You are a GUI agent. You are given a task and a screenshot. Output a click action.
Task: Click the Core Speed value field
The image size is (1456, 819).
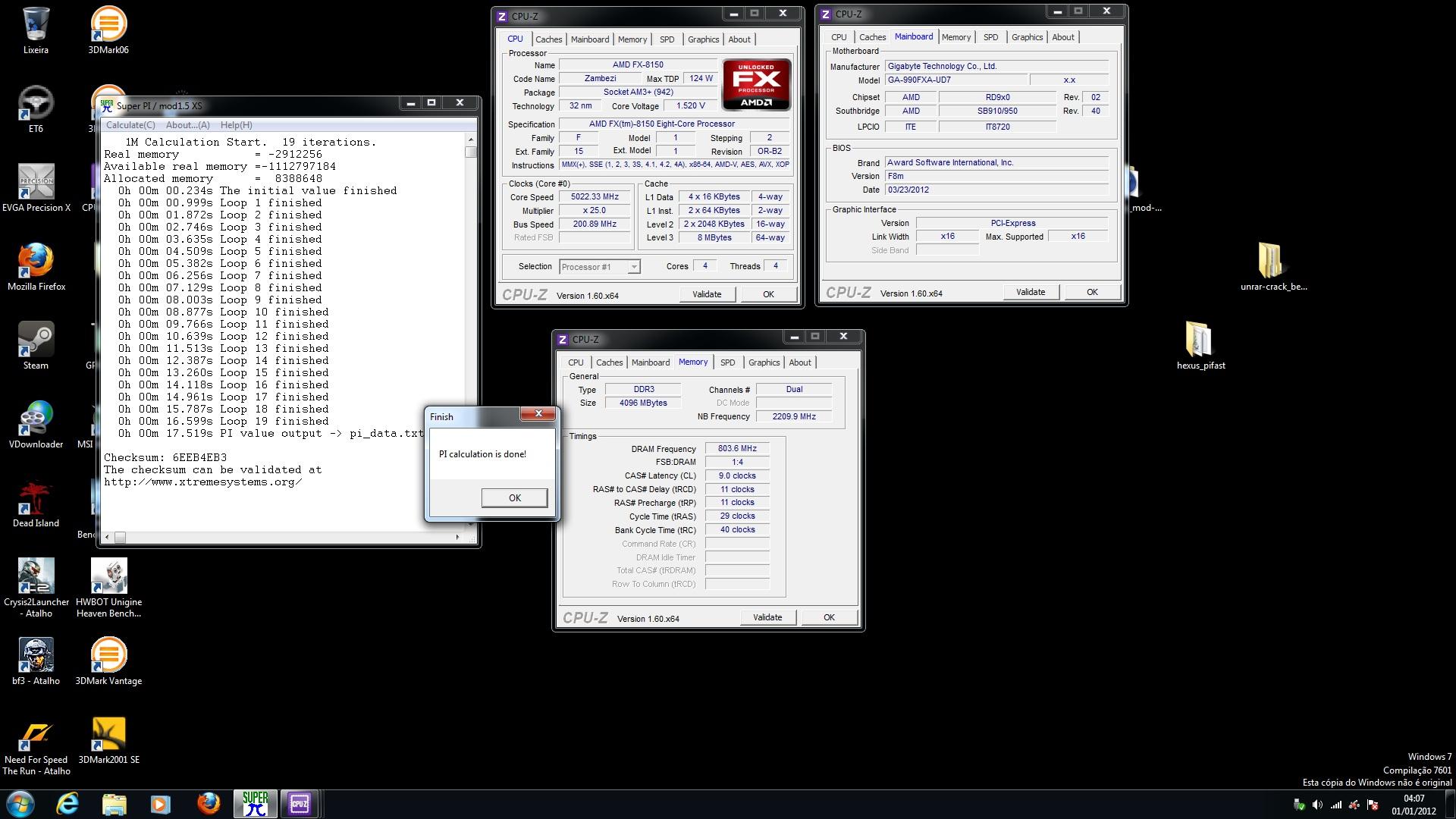tap(595, 197)
